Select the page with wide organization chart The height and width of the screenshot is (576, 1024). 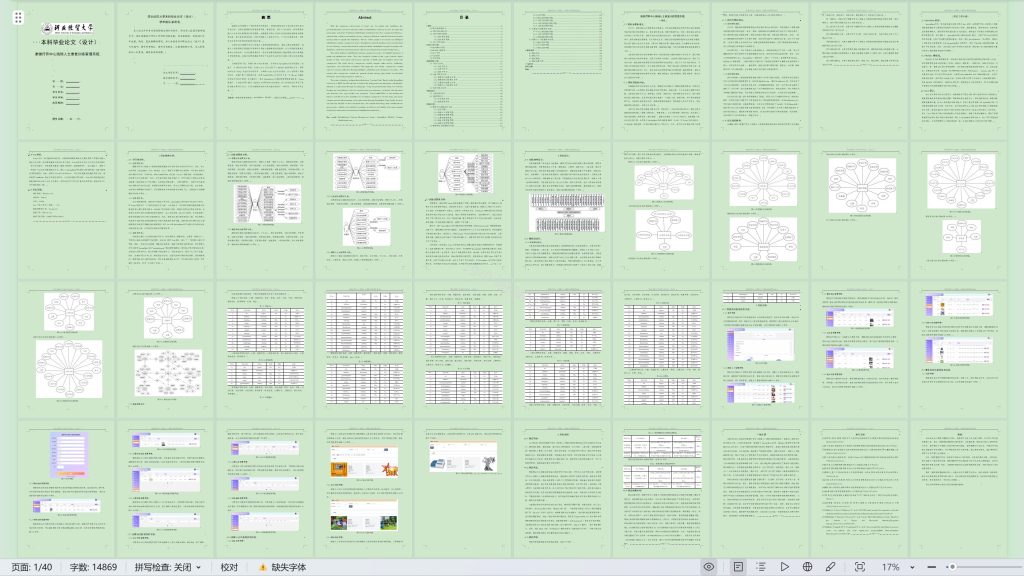tap(563, 211)
